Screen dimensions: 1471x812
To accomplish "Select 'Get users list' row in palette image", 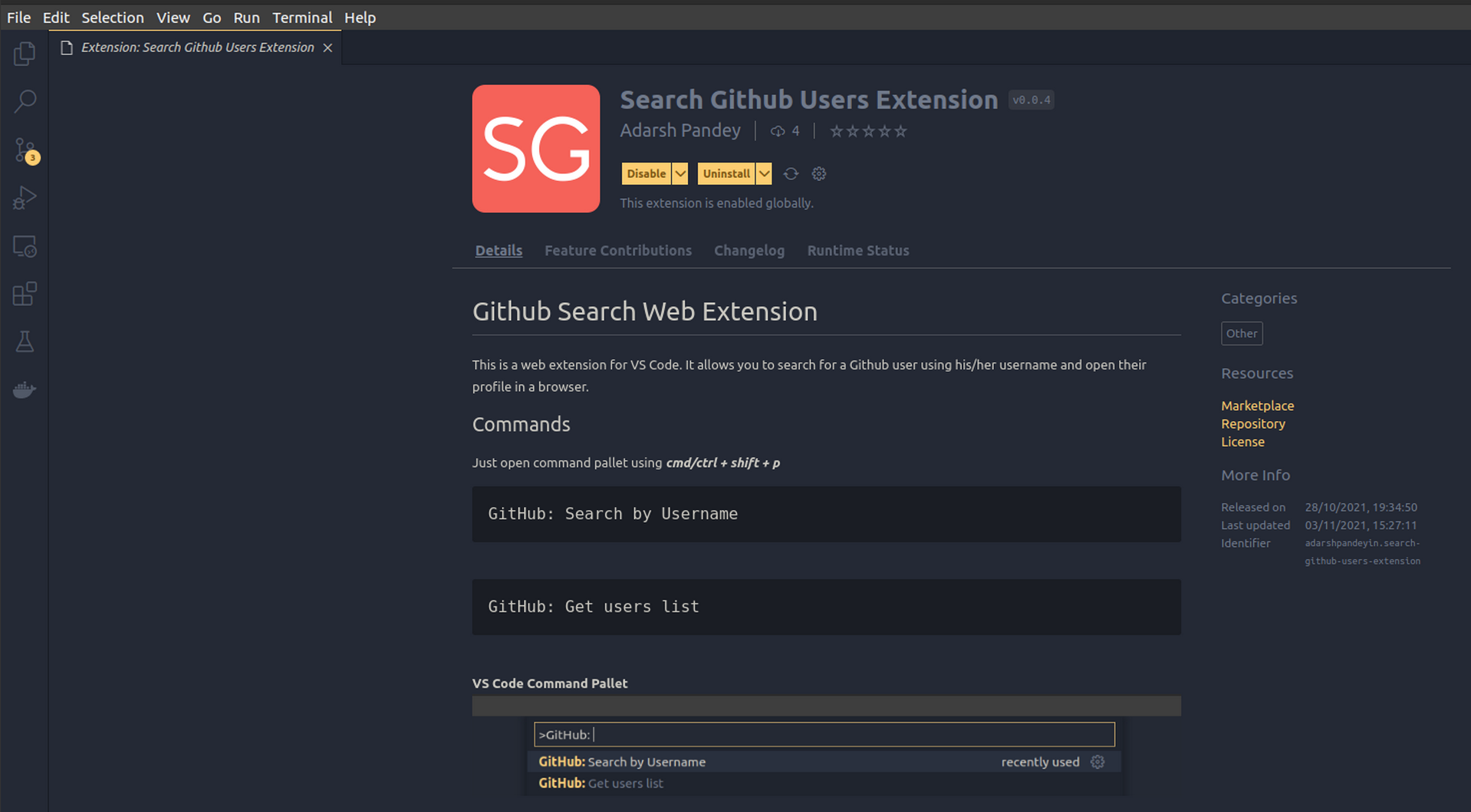I will tap(824, 783).
